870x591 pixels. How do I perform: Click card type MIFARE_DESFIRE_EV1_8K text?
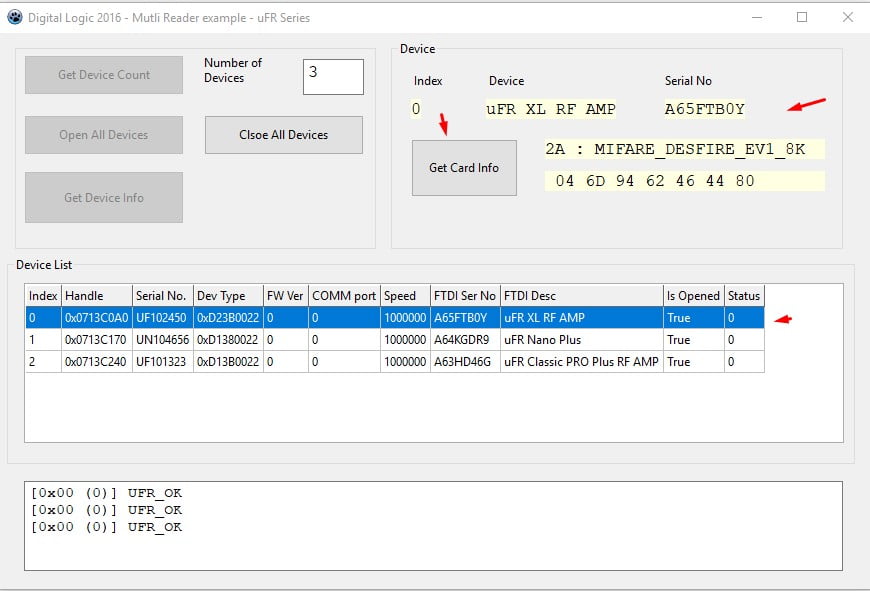(700, 149)
